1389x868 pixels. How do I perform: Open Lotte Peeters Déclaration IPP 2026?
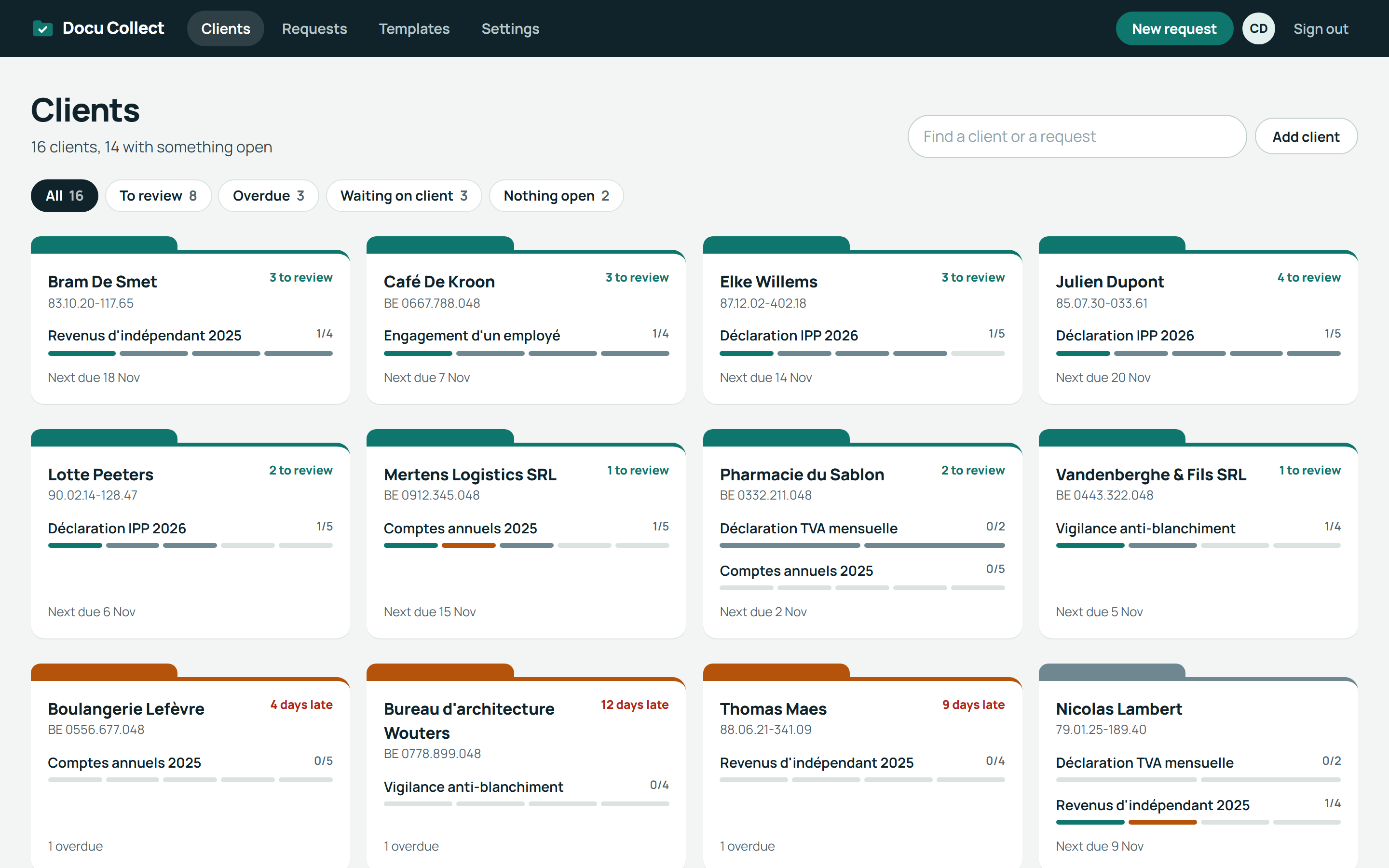[117, 528]
